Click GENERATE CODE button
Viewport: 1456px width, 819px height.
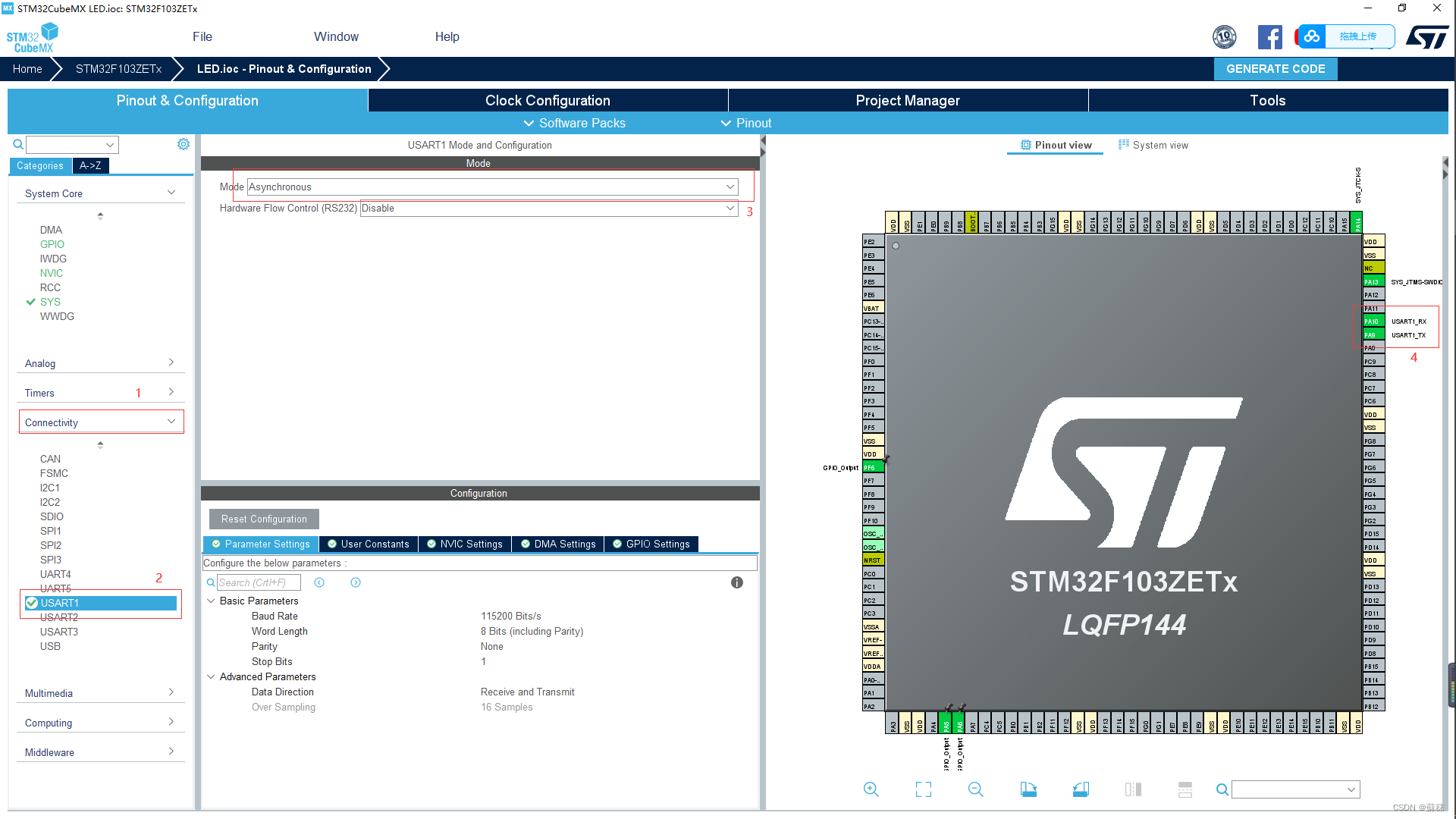(x=1275, y=68)
